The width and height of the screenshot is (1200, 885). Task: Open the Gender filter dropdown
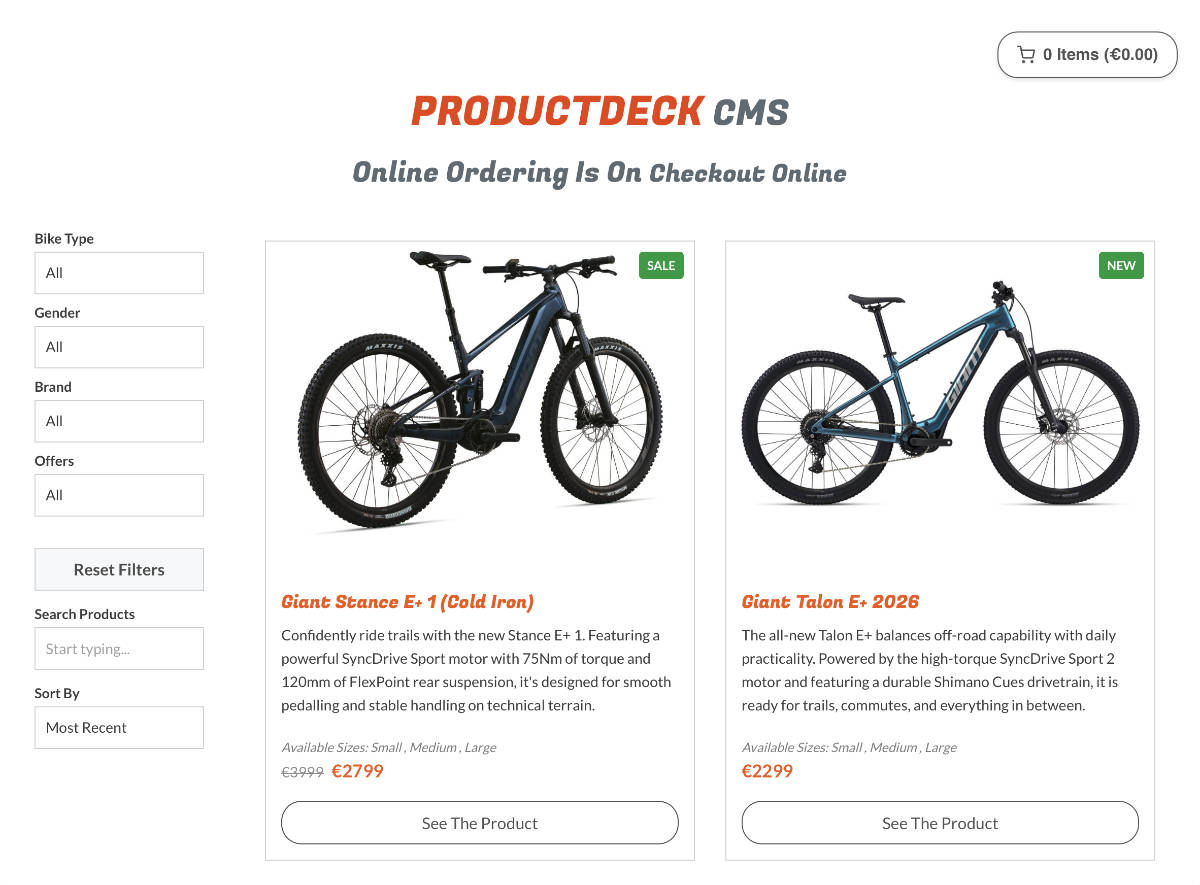coord(119,347)
